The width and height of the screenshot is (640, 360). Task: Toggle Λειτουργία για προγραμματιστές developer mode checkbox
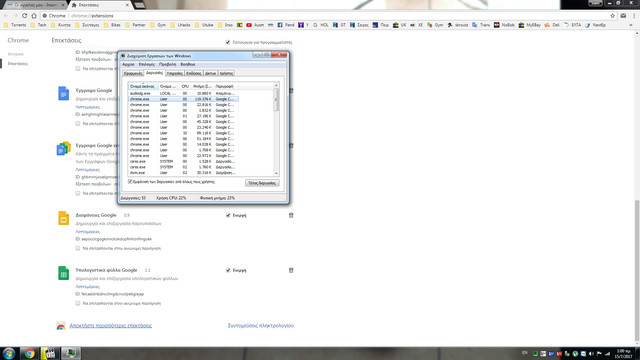[x=228, y=42]
